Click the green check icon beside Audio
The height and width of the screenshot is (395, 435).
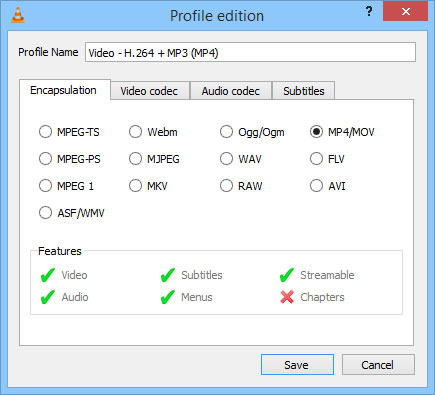(x=48, y=297)
